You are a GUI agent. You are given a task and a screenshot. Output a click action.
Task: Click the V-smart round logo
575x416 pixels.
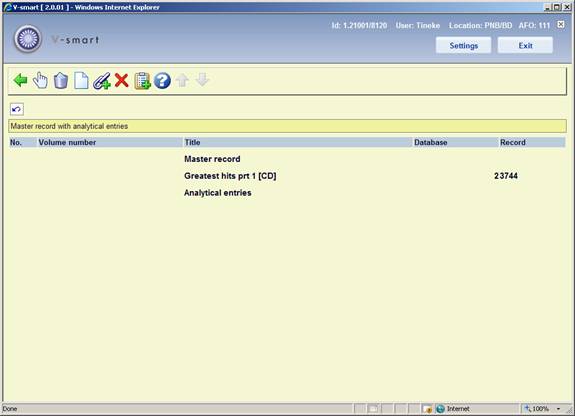point(28,39)
